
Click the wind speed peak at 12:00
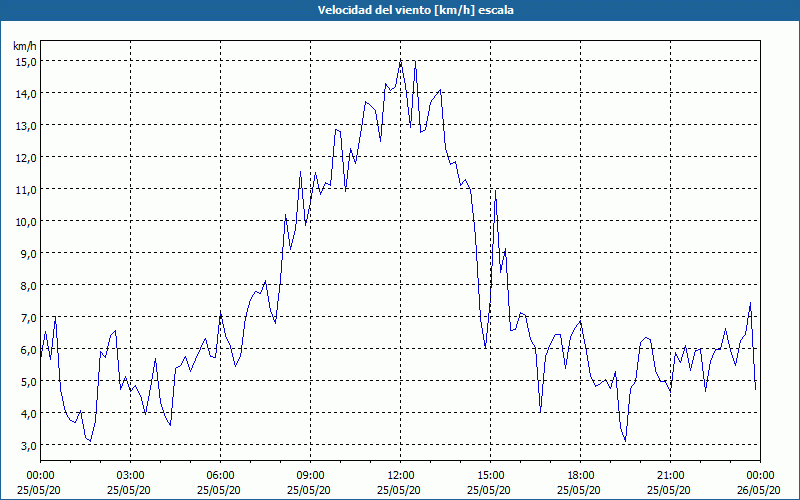coord(401,62)
